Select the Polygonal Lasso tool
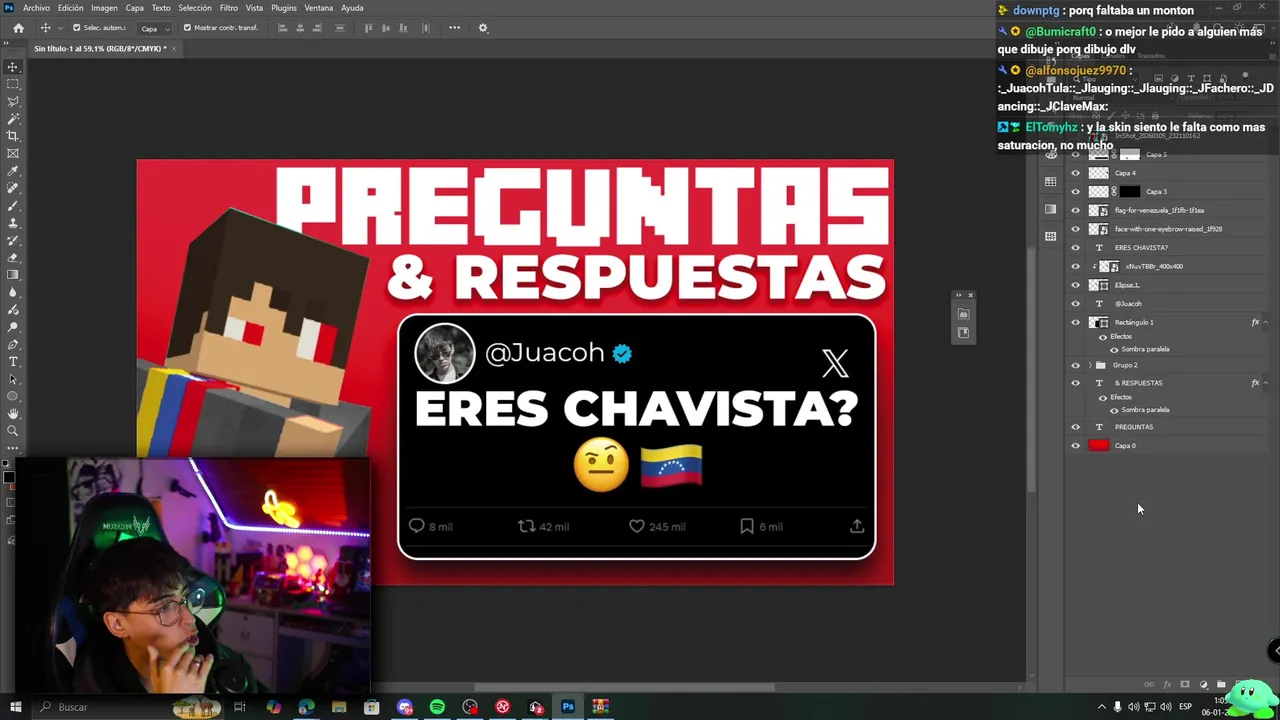 pos(13,102)
